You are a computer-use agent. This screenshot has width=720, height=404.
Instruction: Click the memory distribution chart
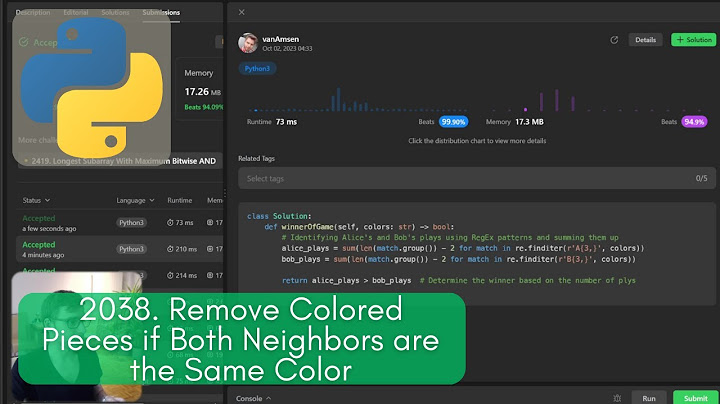point(596,100)
